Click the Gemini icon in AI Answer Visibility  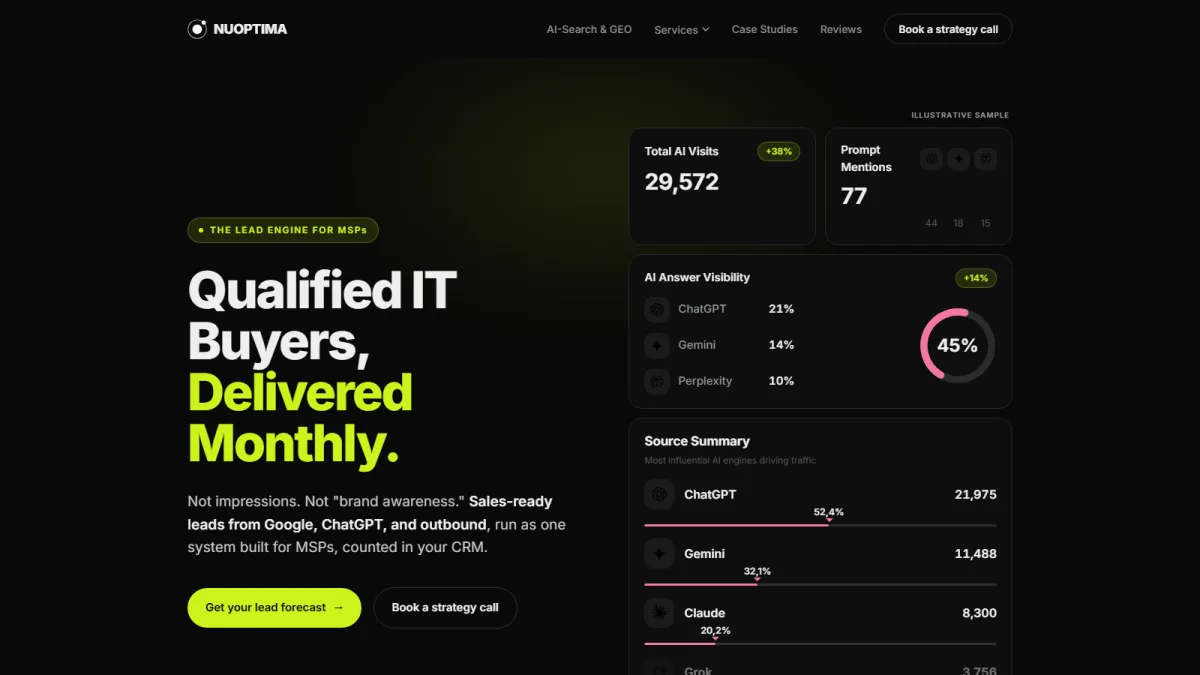pyautogui.click(x=657, y=345)
